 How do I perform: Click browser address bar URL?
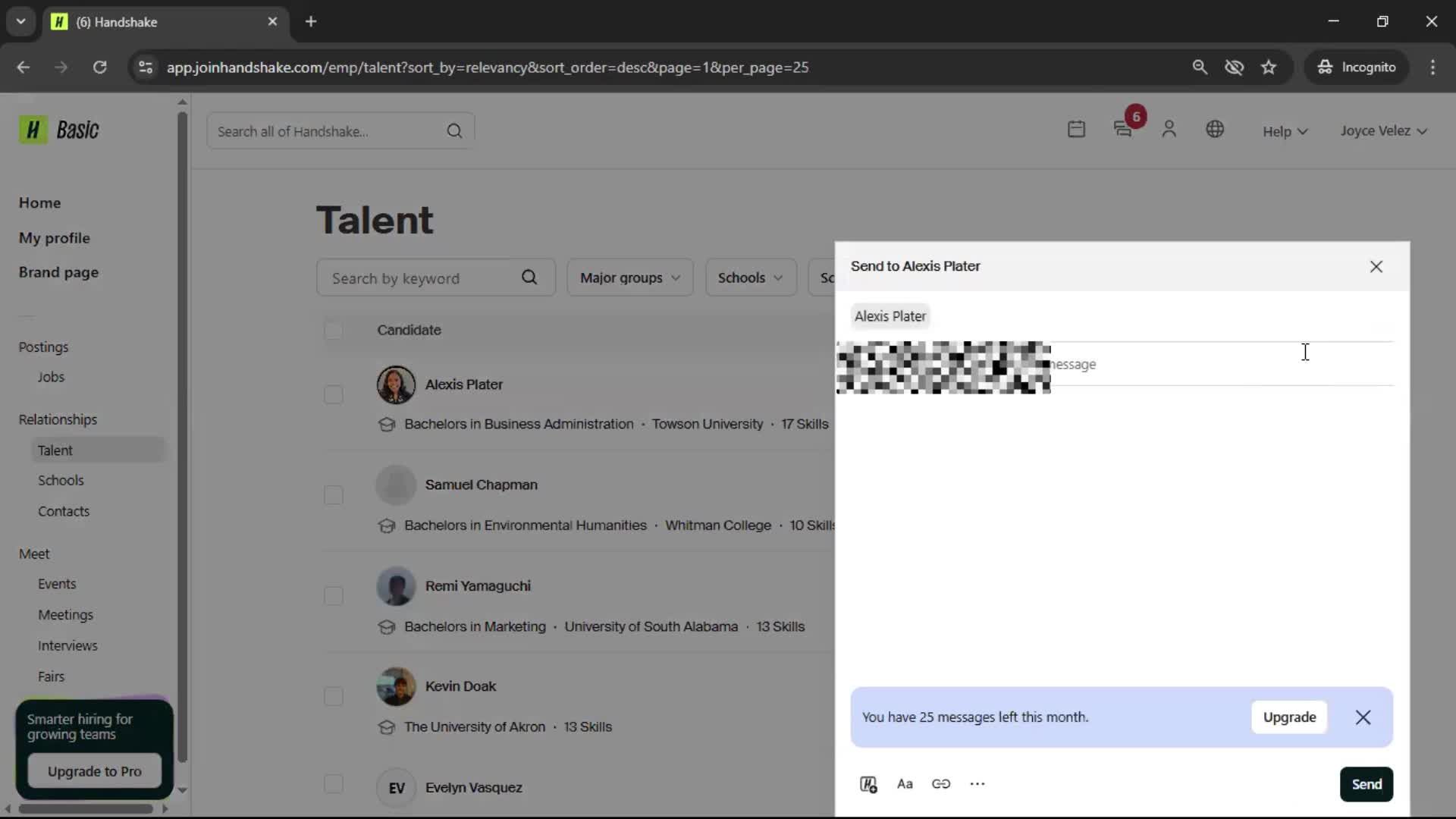click(x=488, y=67)
